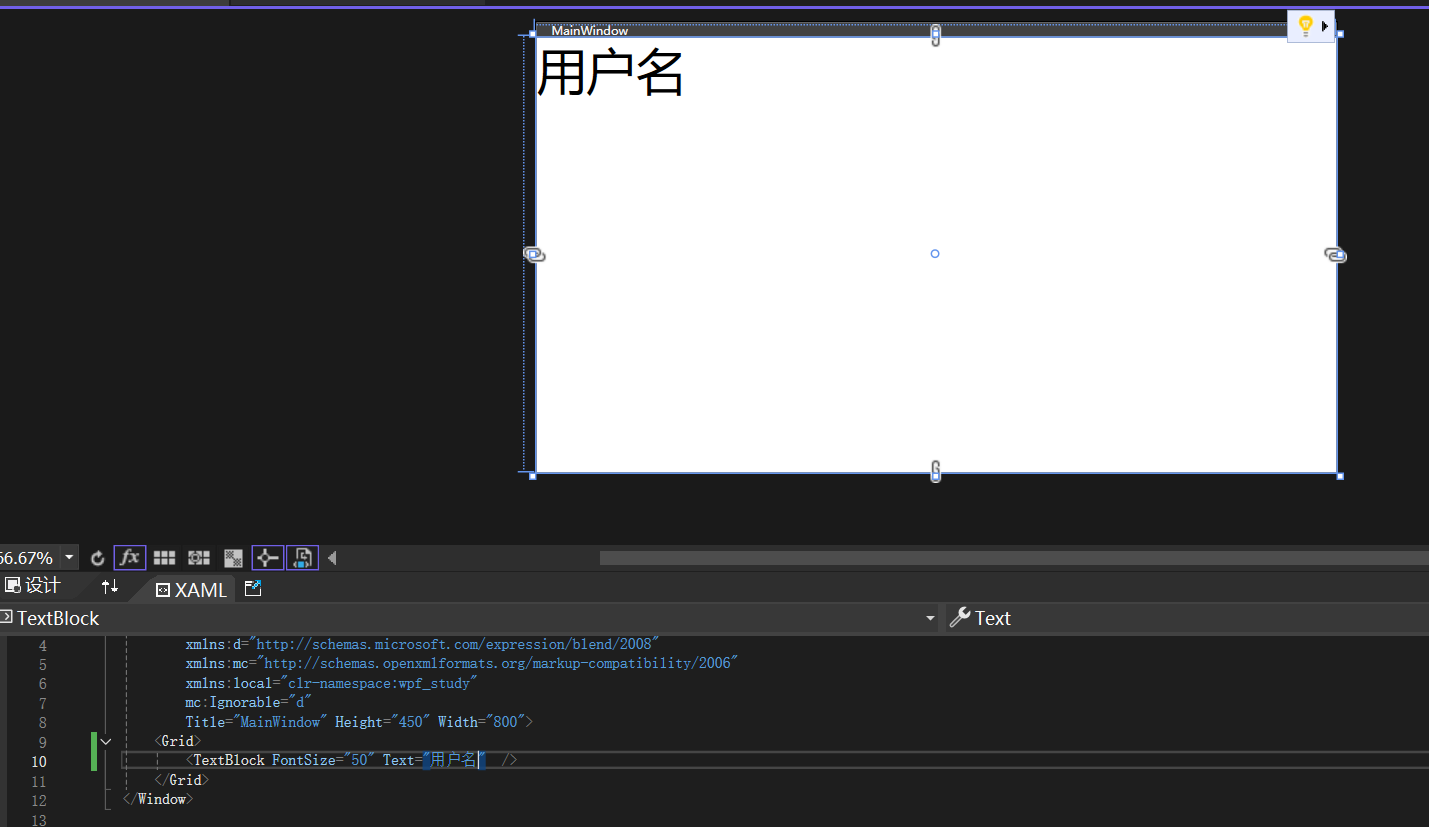Image resolution: width=1429 pixels, height=827 pixels.
Task: Click the 用户名 string in code
Action: pos(453,760)
